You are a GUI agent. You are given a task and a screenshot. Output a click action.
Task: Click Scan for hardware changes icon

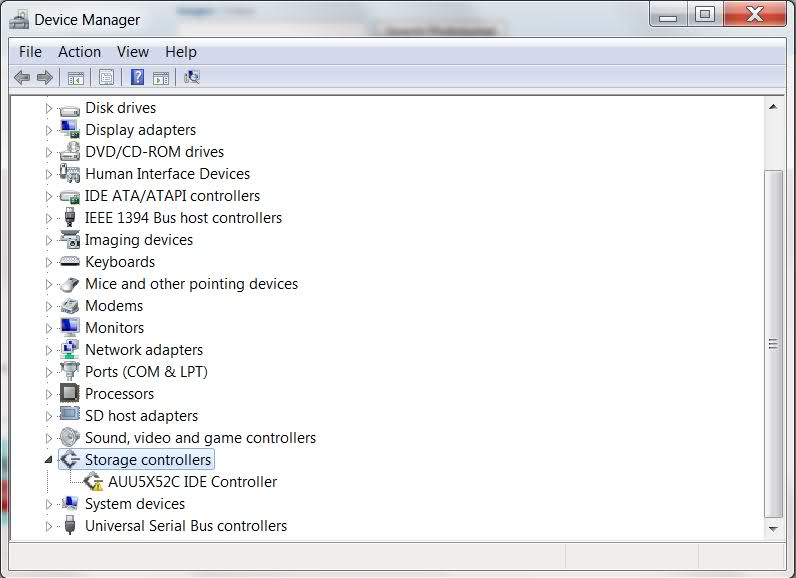pyautogui.click(x=192, y=77)
